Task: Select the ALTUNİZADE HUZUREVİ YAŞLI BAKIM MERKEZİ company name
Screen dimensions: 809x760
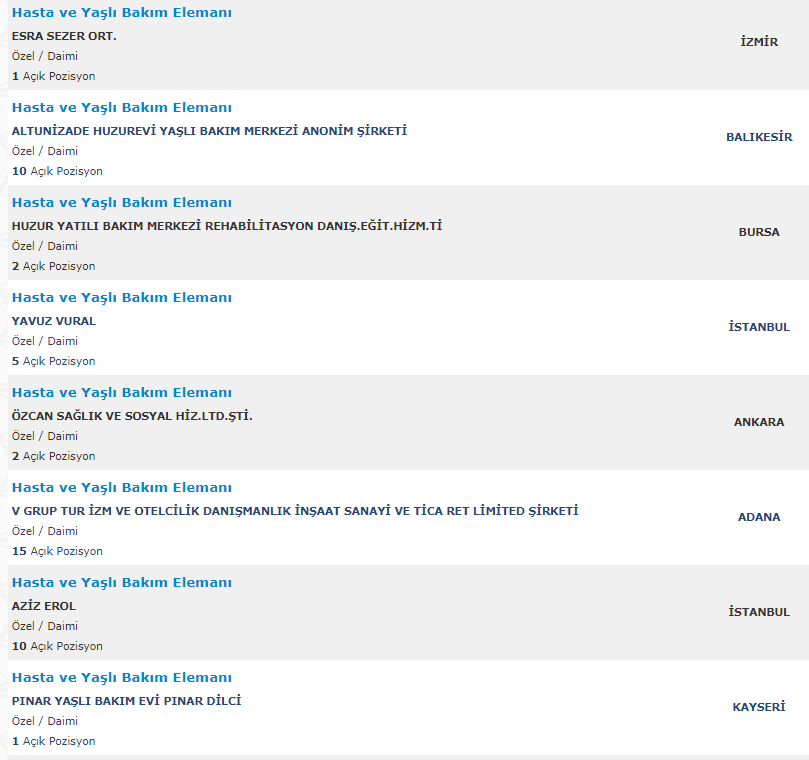Action: pyautogui.click(x=209, y=131)
